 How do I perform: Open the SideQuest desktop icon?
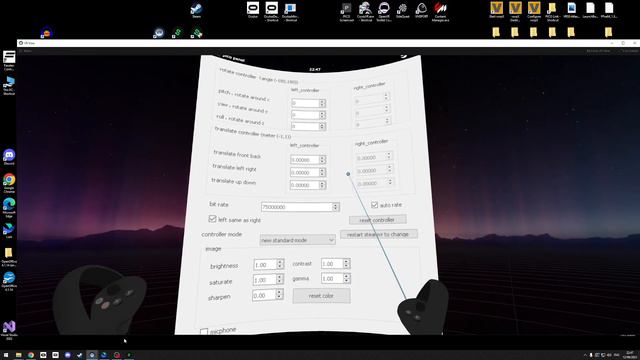(x=402, y=10)
